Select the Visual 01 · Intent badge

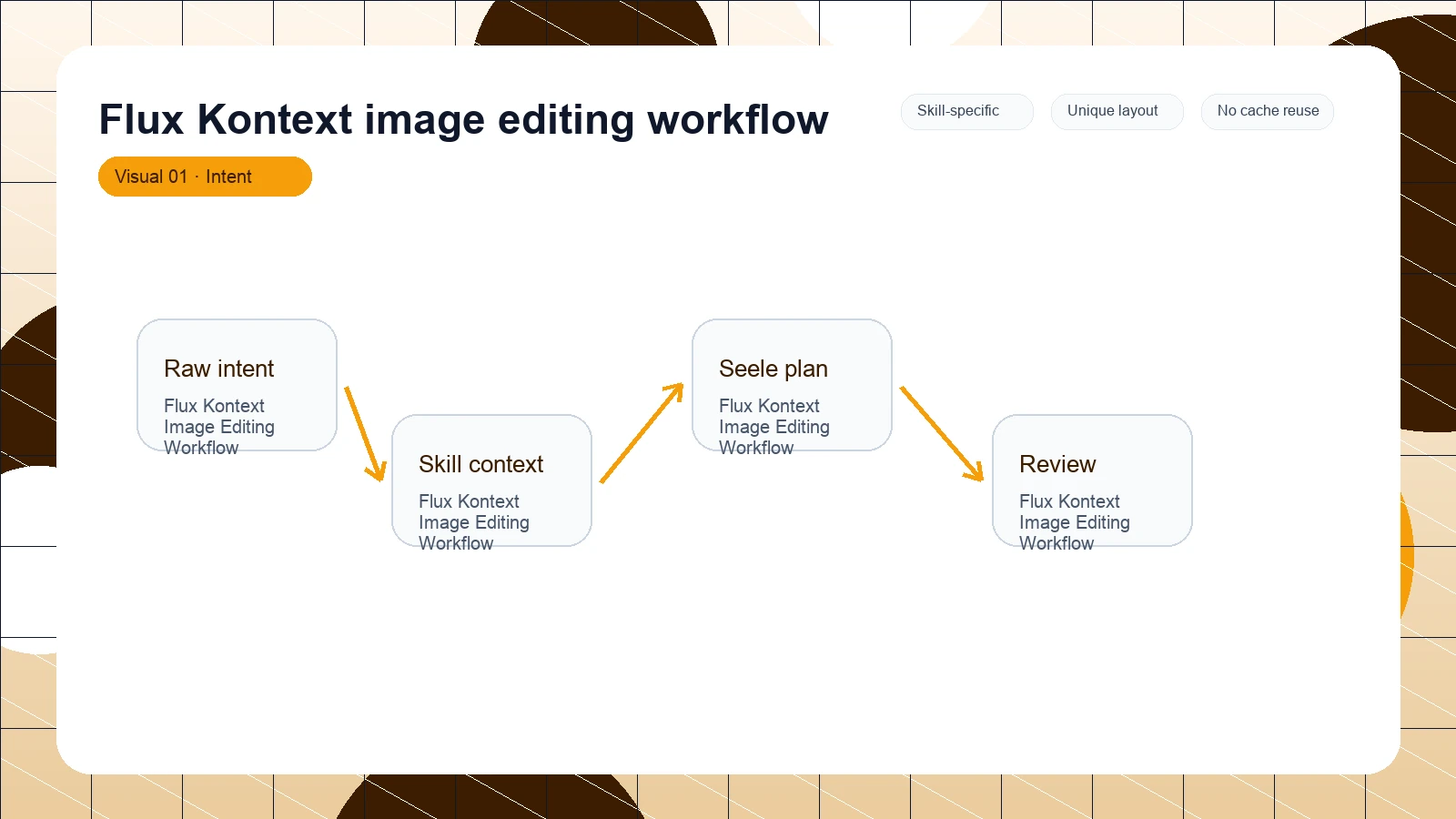[205, 177]
